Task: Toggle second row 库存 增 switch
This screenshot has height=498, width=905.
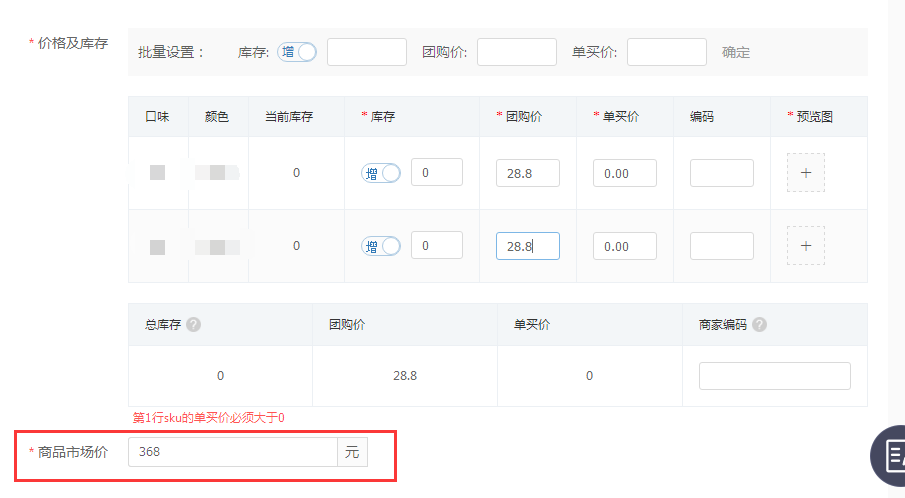Action: (380, 246)
